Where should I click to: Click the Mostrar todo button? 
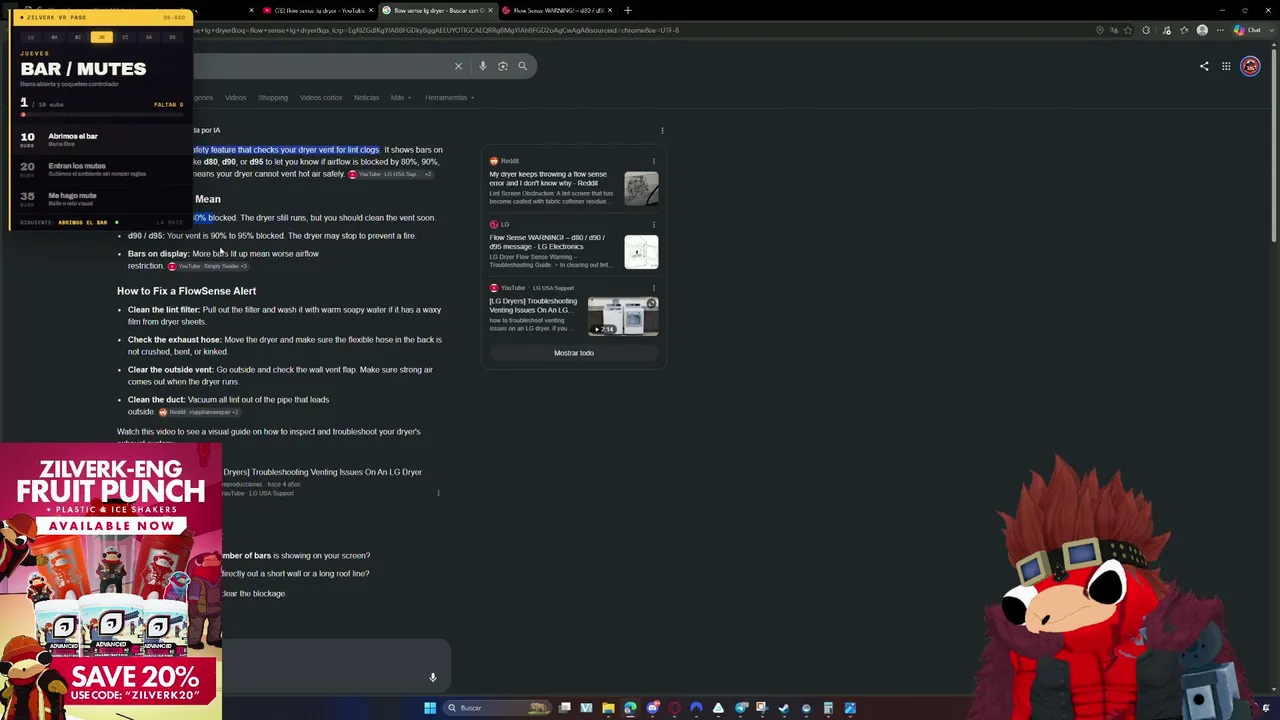click(x=574, y=353)
